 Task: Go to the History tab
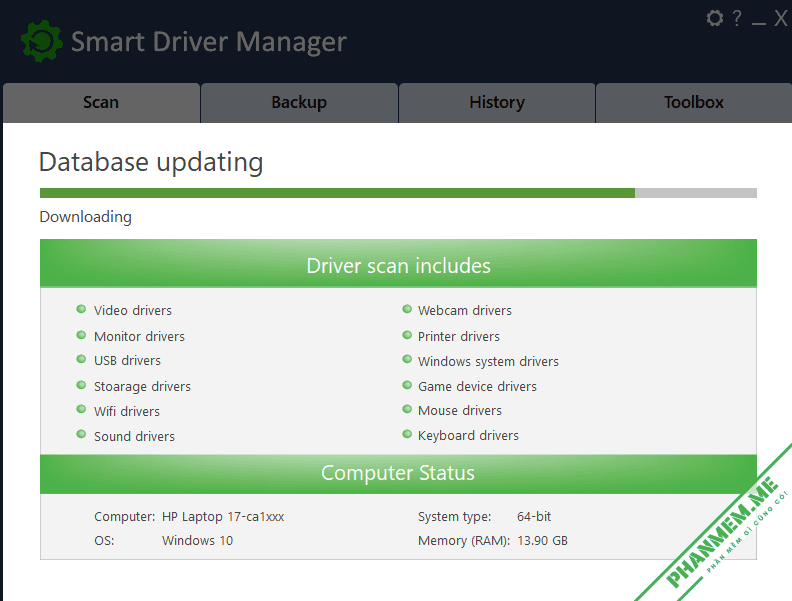[497, 103]
